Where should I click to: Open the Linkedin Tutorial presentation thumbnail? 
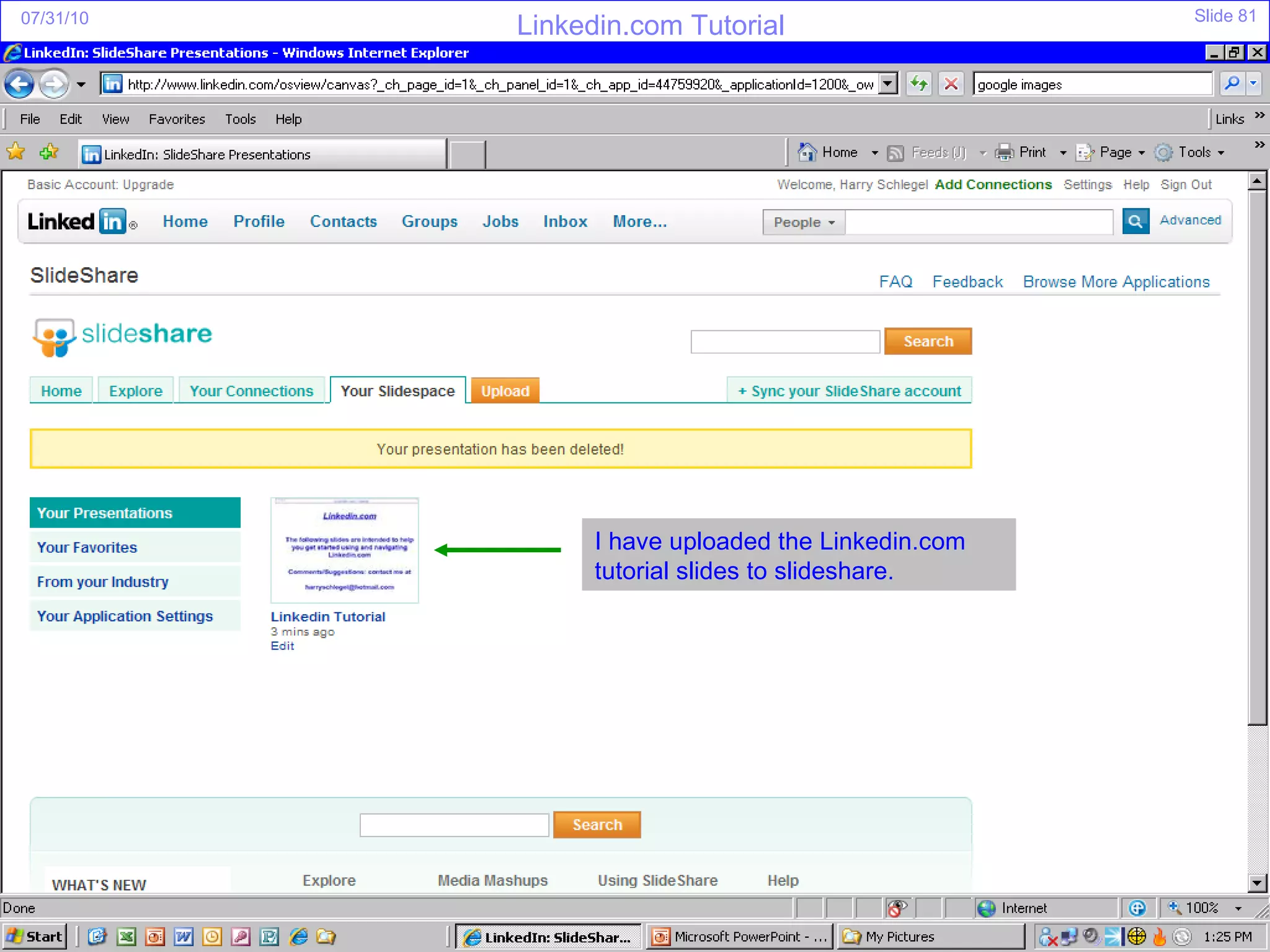[x=345, y=550]
